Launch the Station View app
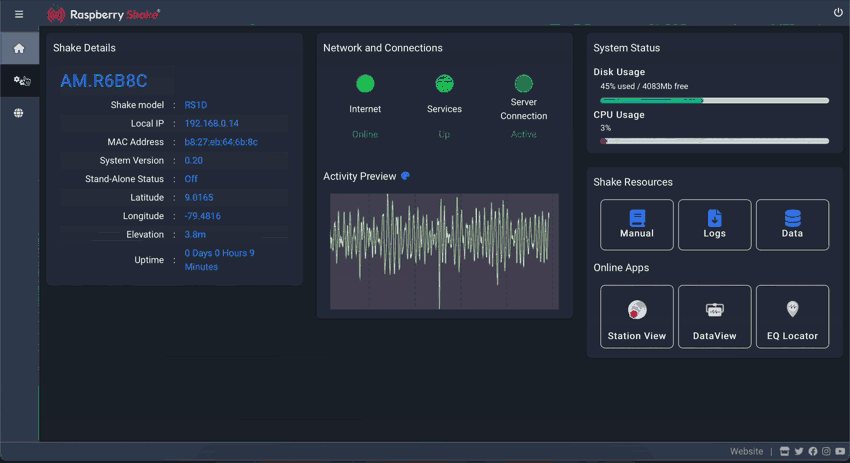 pos(636,317)
